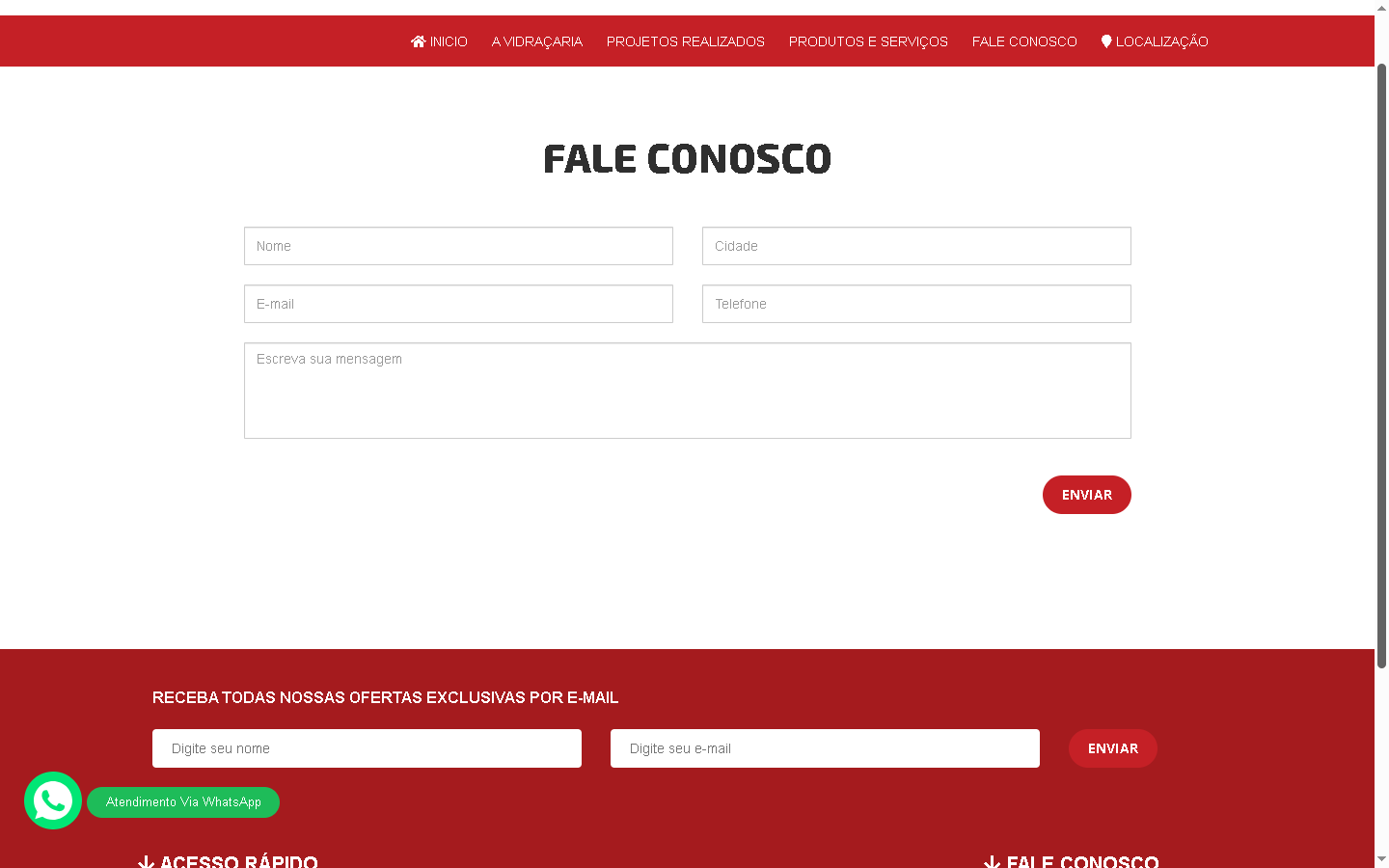Click the arrow icon beside ACESSO RÁPIDO
Viewport: 1389px width, 868px height.
[146, 862]
